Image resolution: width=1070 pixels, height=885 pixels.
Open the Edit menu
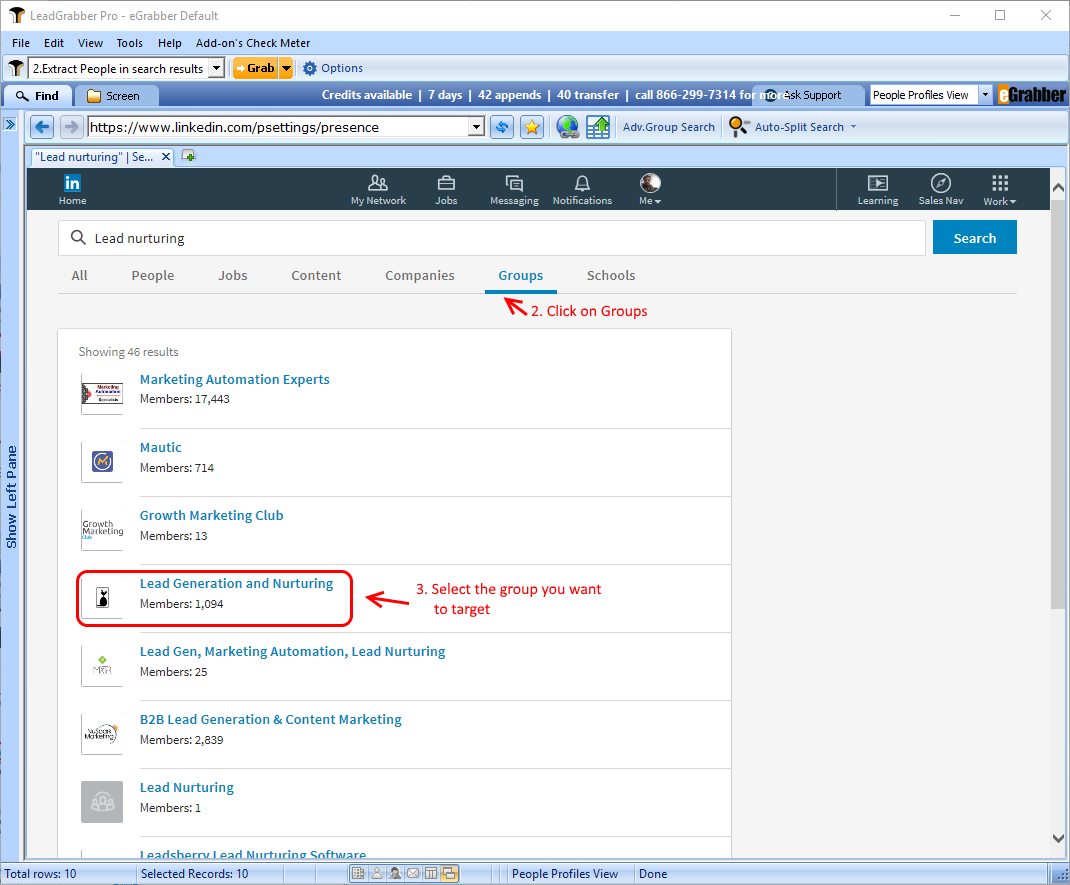coord(54,43)
